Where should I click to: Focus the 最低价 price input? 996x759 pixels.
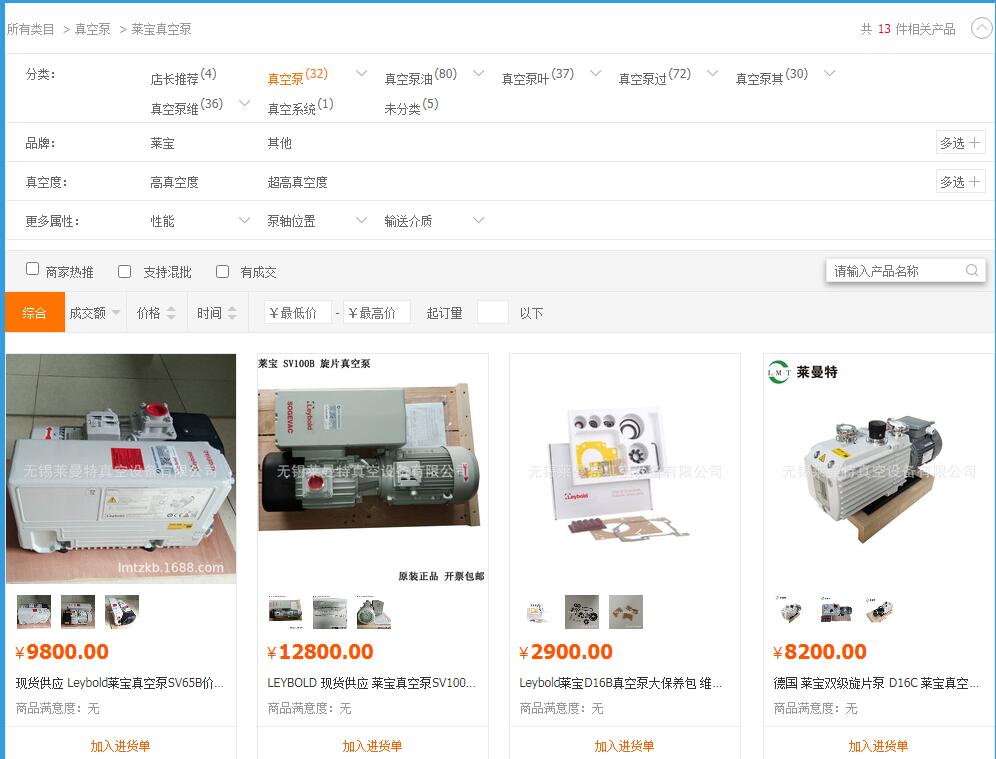[298, 312]
